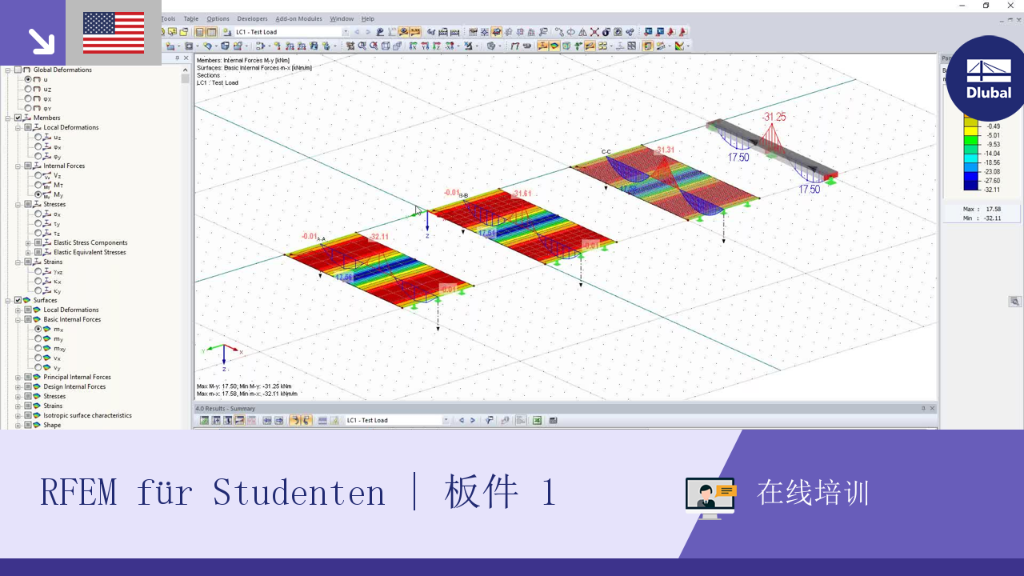Click the zoom magnifier icon on right edge
This screenshot has width=1024, height=576.
[x=1014, y=302]
